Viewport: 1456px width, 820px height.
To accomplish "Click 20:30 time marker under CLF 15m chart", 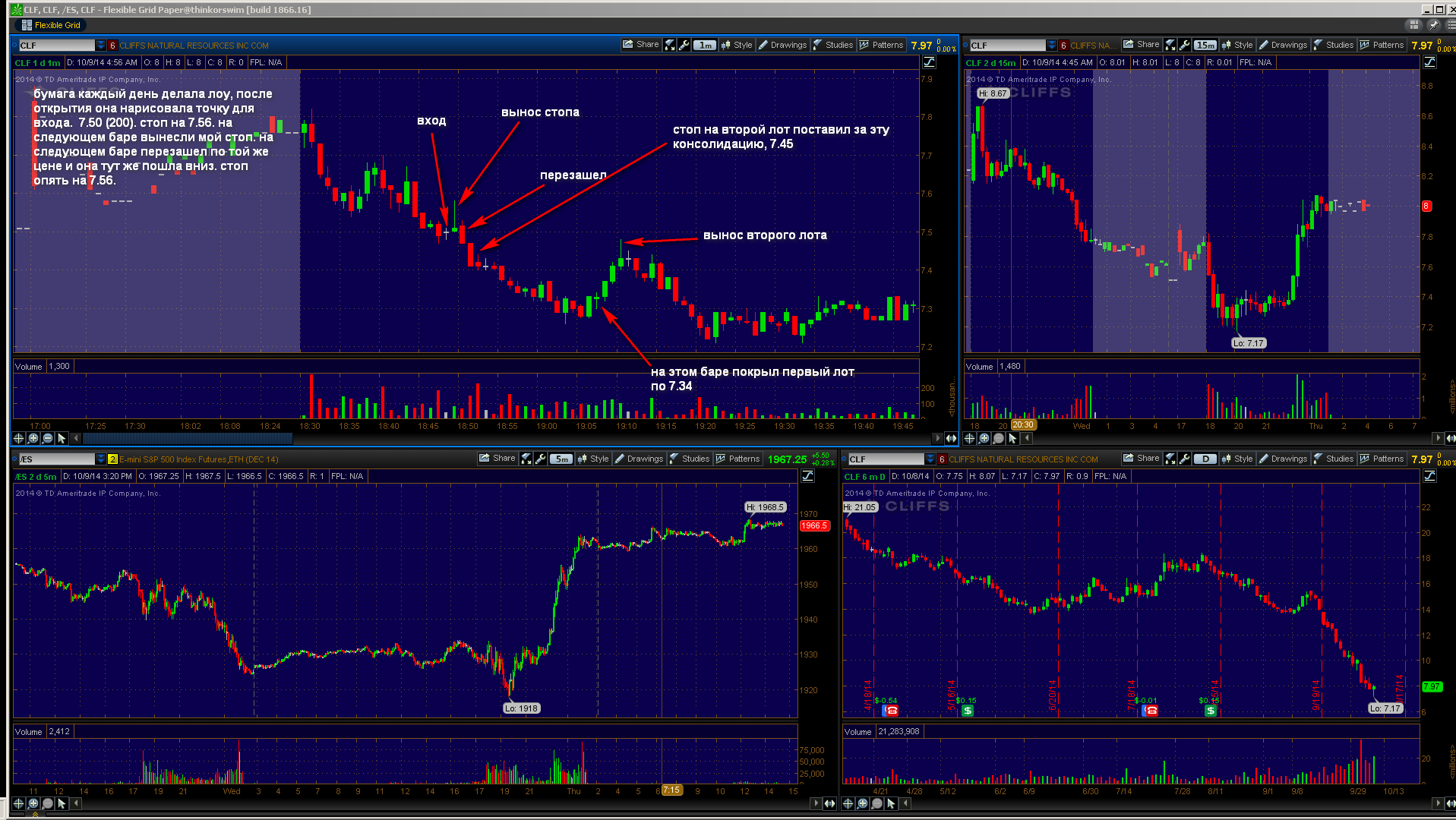I will [1023, 425].
